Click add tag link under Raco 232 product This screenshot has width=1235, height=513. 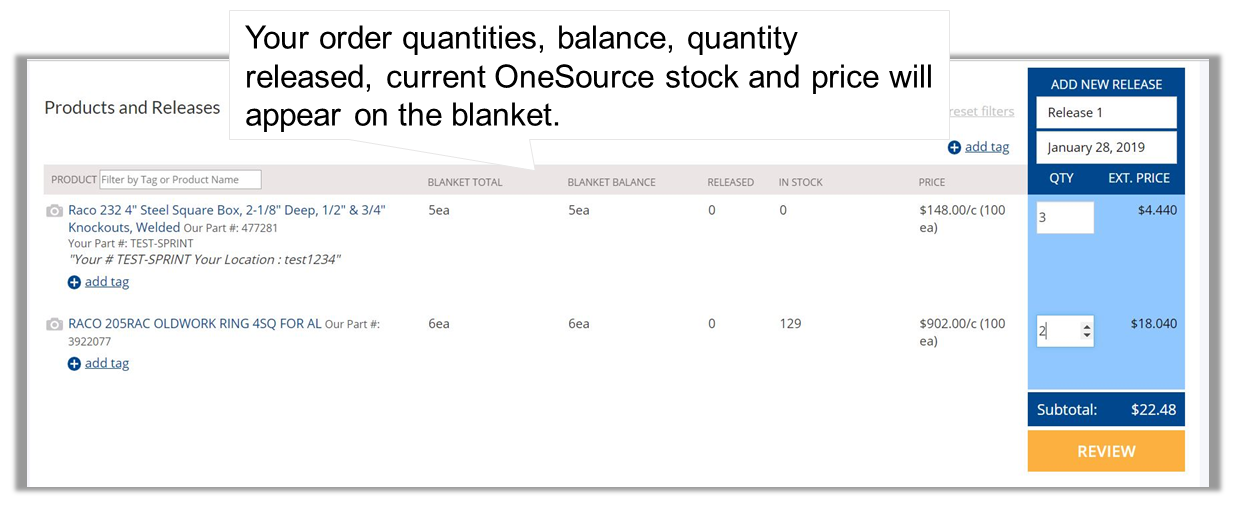click(x=107, y=282)
